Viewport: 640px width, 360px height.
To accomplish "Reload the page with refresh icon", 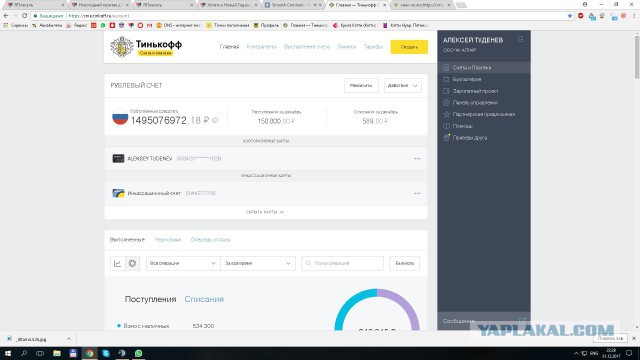I will coord(24,16).
